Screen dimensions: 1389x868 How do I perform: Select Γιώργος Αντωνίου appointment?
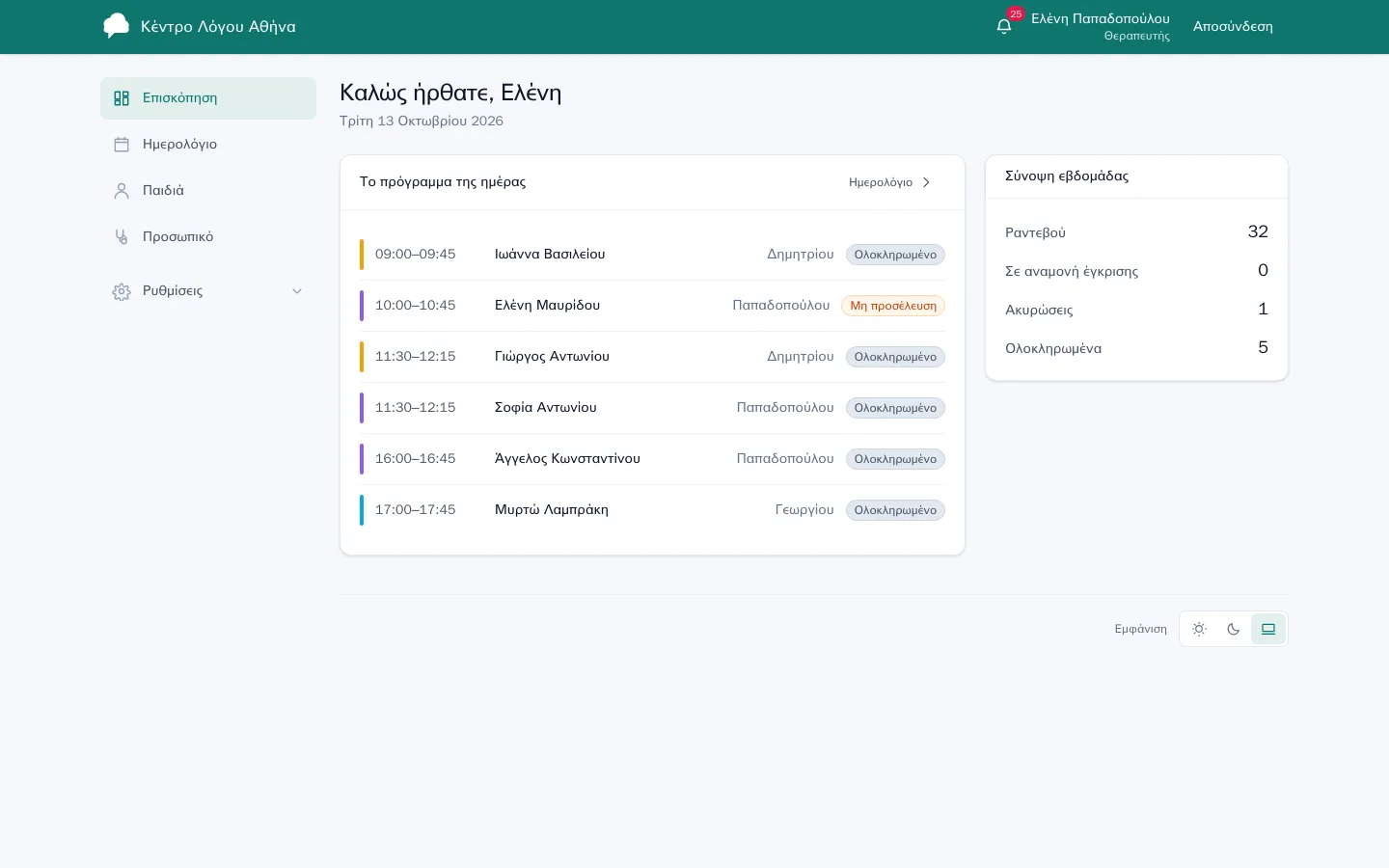point(652,357)
